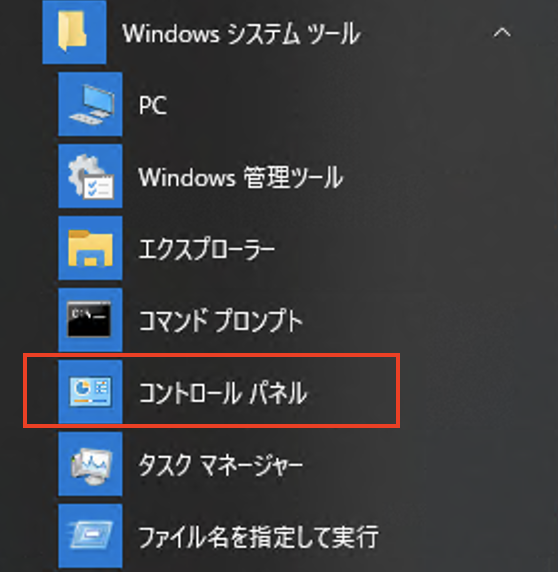
Task: Click the Windows 管理ツール gear icon
Action: [x=90, y=176]
